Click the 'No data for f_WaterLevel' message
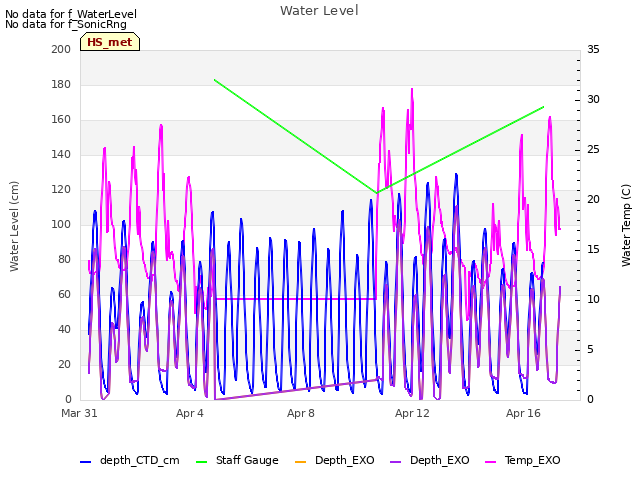 pyautogui.click(x=71, y=14)
